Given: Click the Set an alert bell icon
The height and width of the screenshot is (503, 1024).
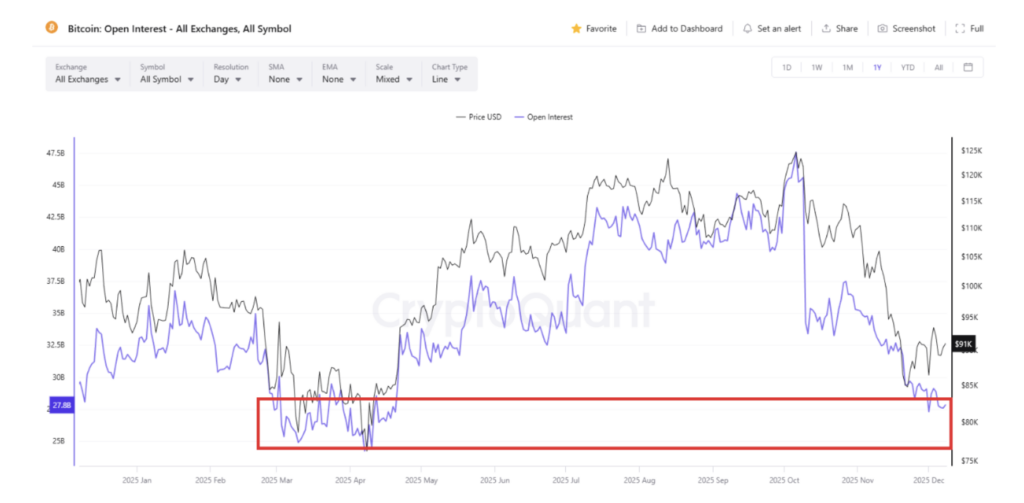Looking at the screenshot, I should (748, 29).
